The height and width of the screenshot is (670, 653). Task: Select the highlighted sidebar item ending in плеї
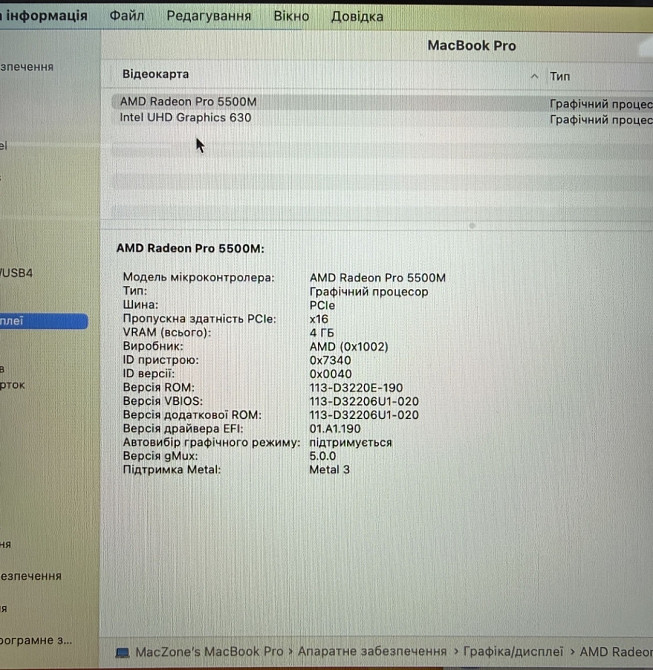44,321
